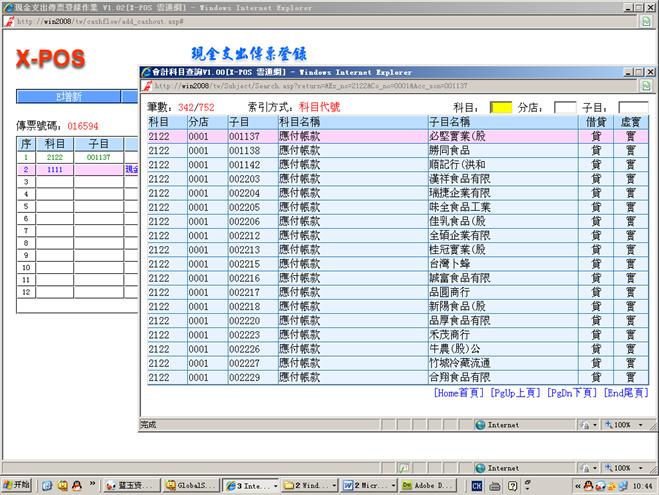Open the Microsoft Word taskbar group
Screen dimensions: 659x495
tap(368, 485)
